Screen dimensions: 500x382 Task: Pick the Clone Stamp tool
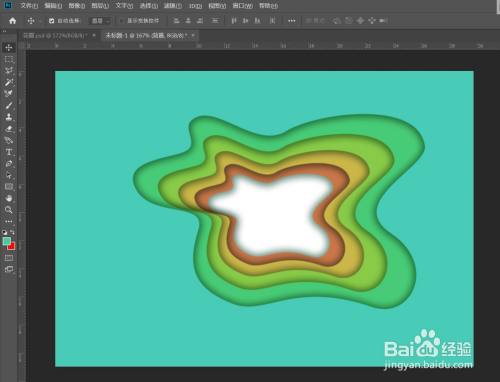(9, 117)
